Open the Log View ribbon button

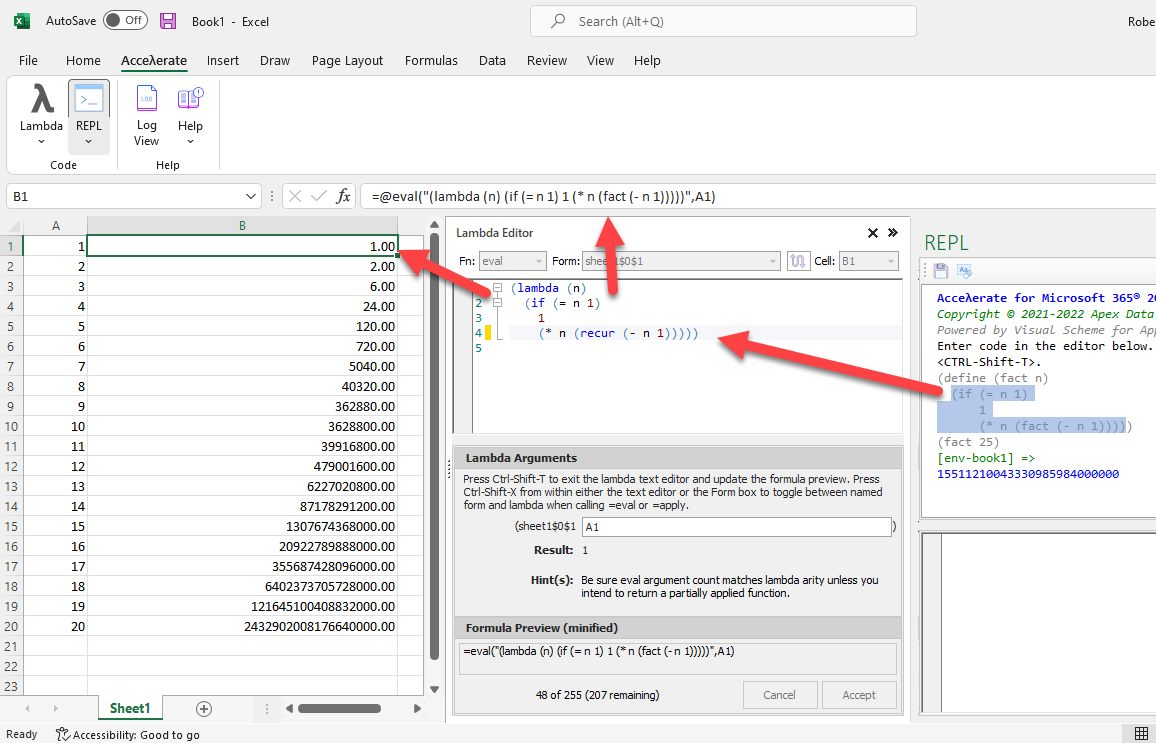click(x=146, y=116)
